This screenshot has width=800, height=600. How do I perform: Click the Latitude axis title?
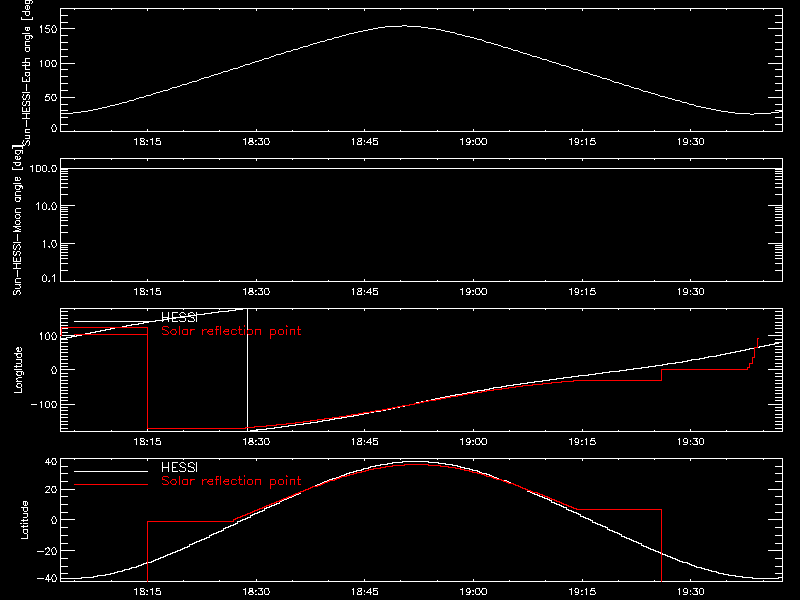click(x=24, y=520)
